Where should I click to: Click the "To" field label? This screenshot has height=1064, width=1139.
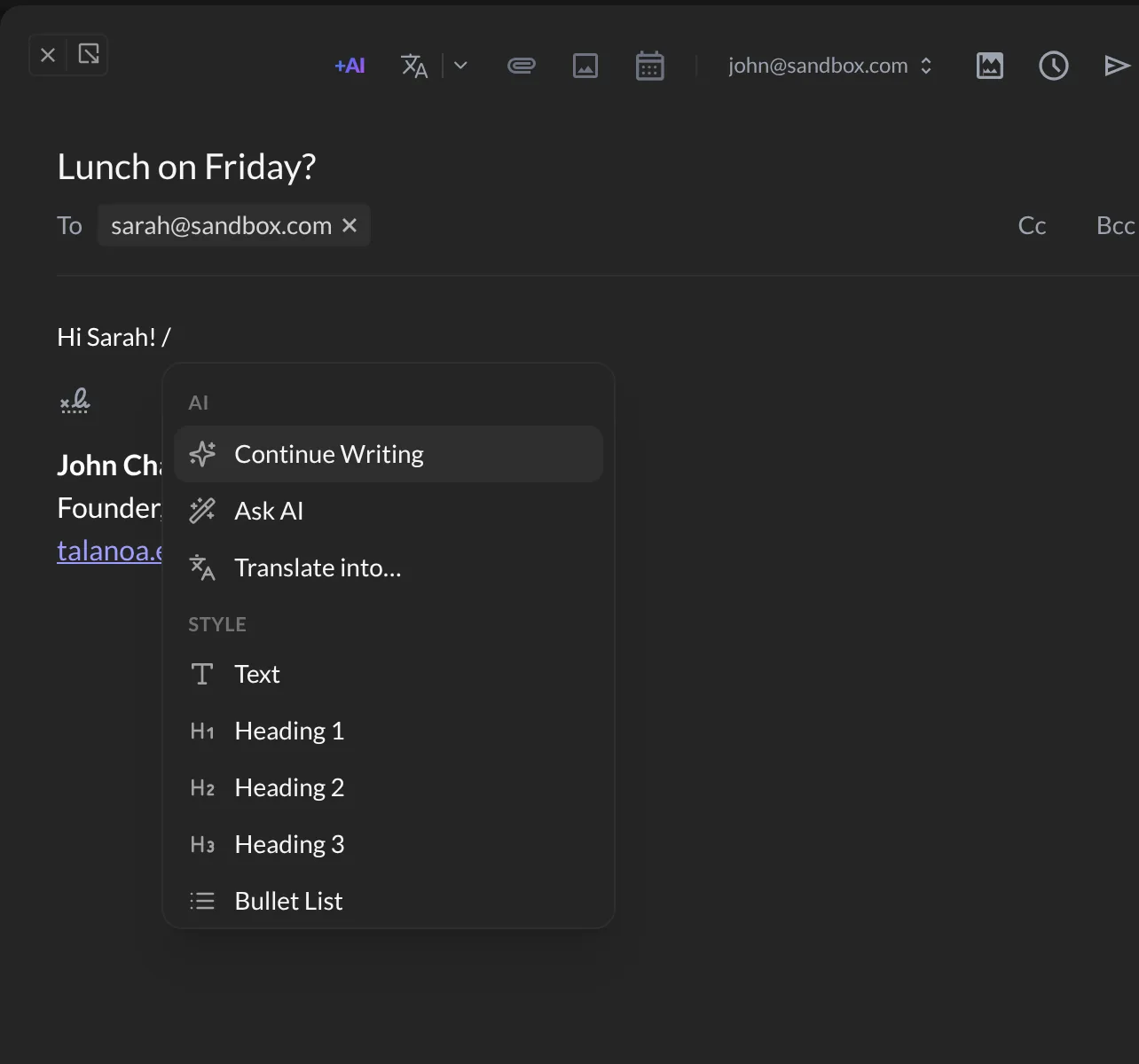click(69, 226)
